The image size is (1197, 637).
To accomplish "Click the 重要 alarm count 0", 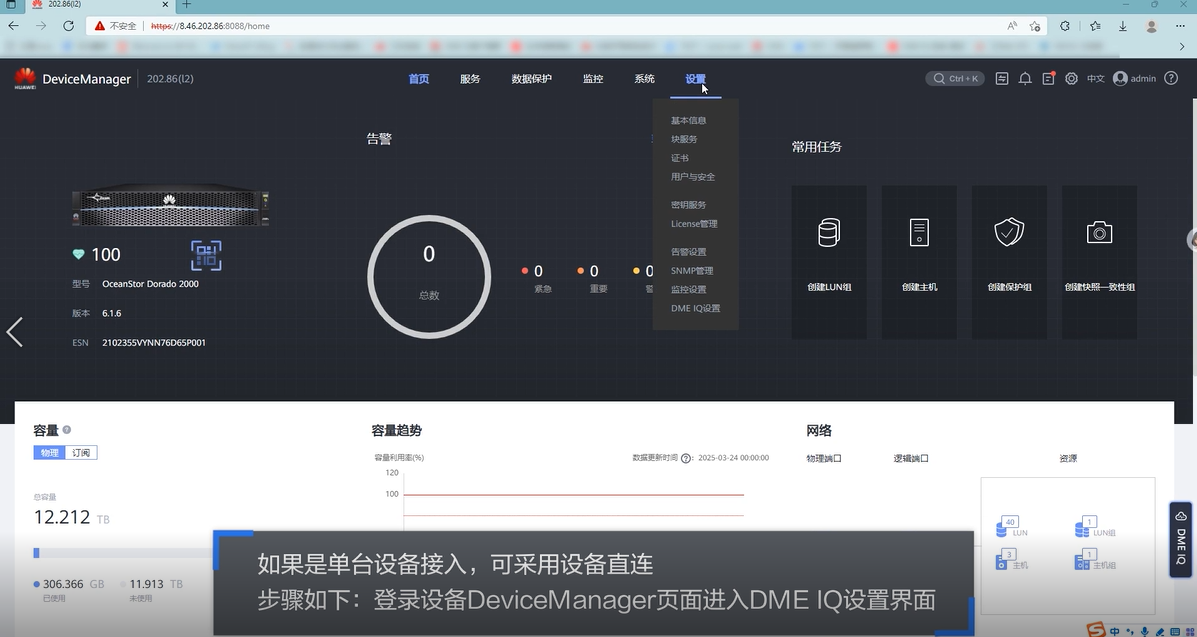I will (x=594, y=271).
